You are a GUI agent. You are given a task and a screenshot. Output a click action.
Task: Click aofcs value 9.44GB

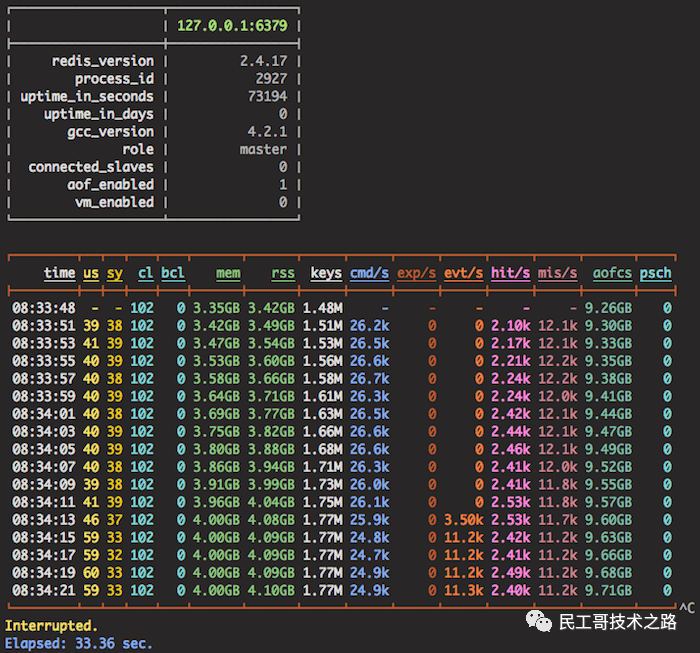tap(608, 414)
